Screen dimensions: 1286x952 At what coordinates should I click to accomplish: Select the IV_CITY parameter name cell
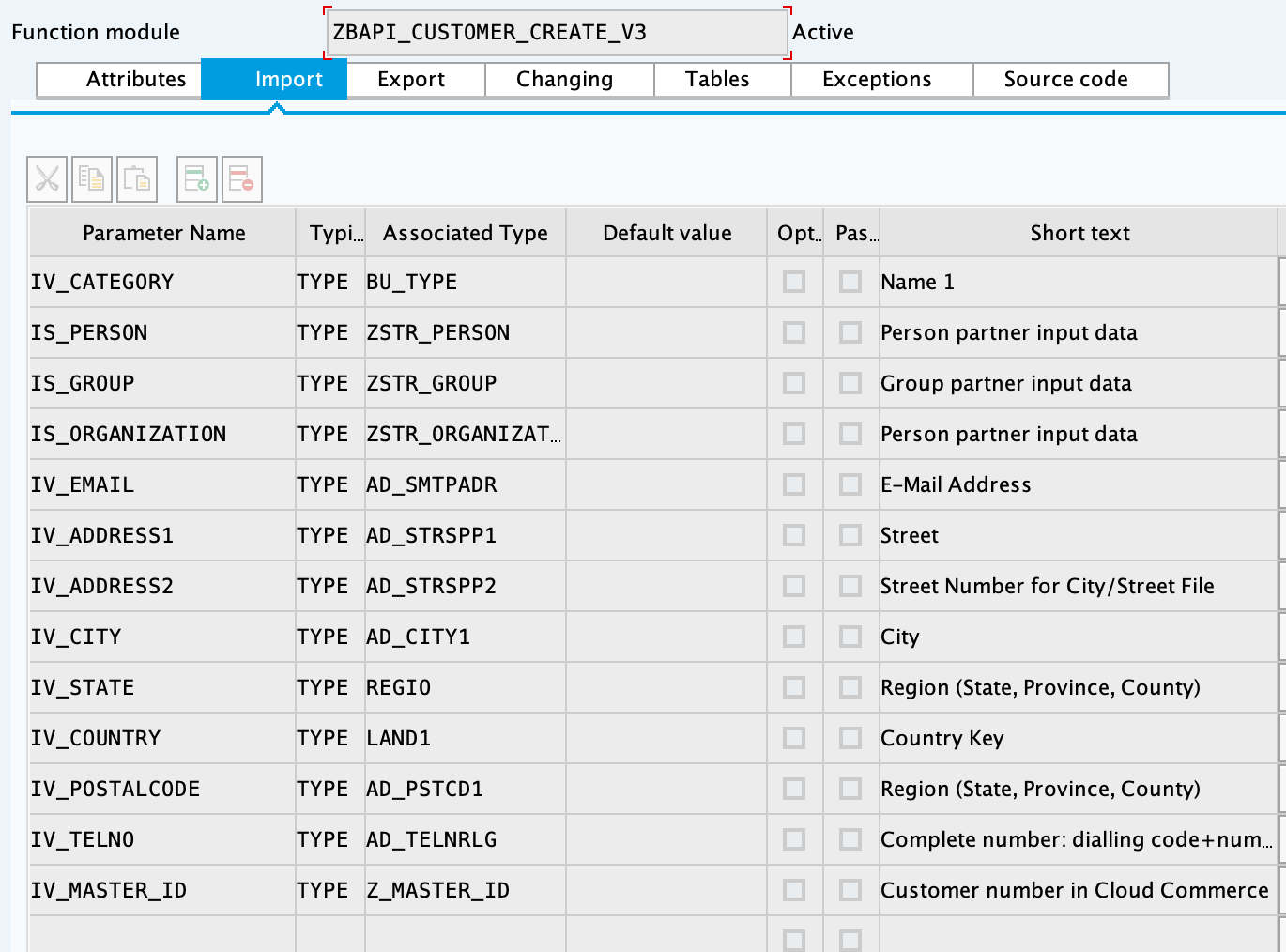(161, 637)
